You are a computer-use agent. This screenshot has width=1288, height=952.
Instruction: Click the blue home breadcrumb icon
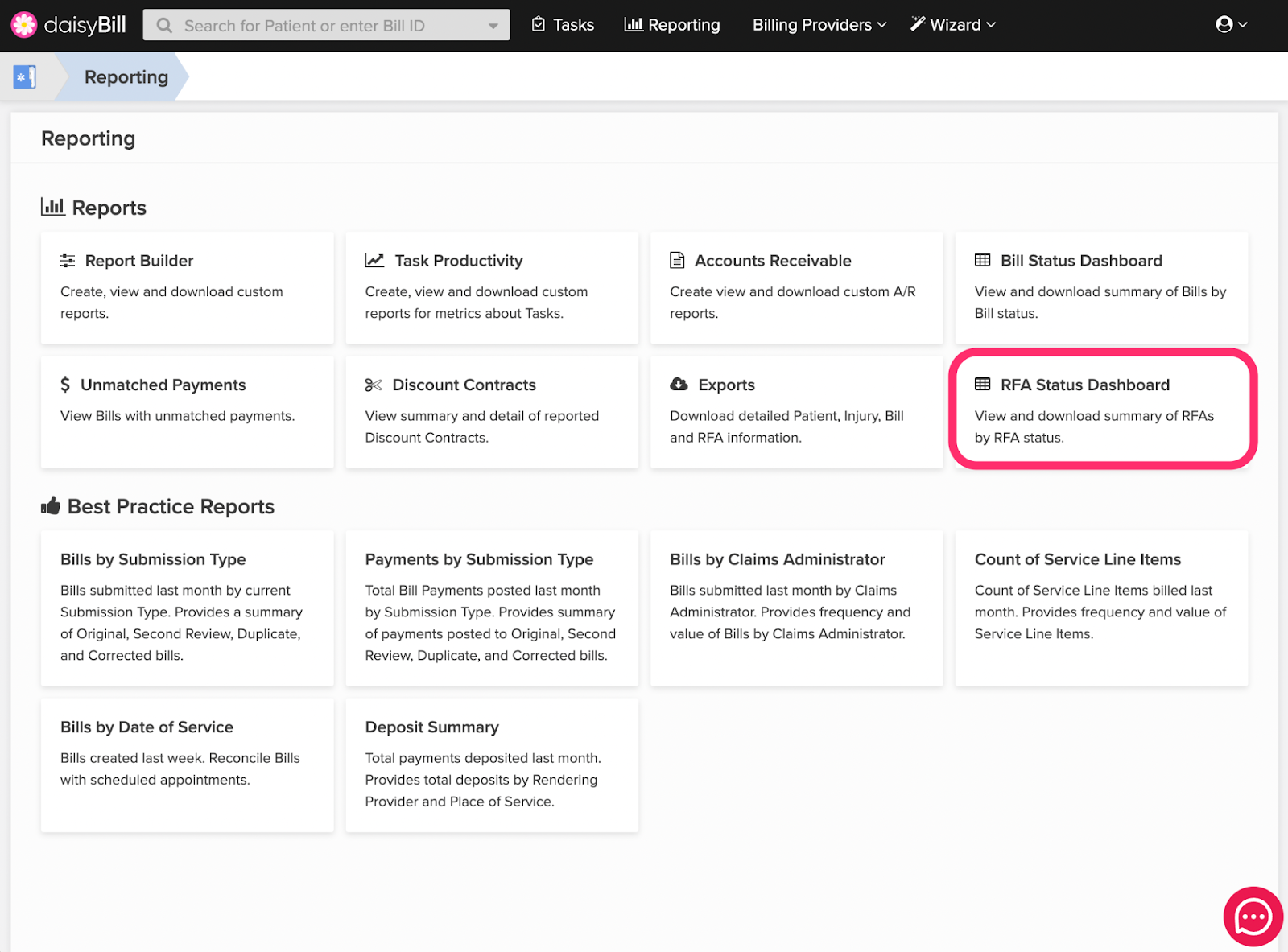click(x=25, y=77)
